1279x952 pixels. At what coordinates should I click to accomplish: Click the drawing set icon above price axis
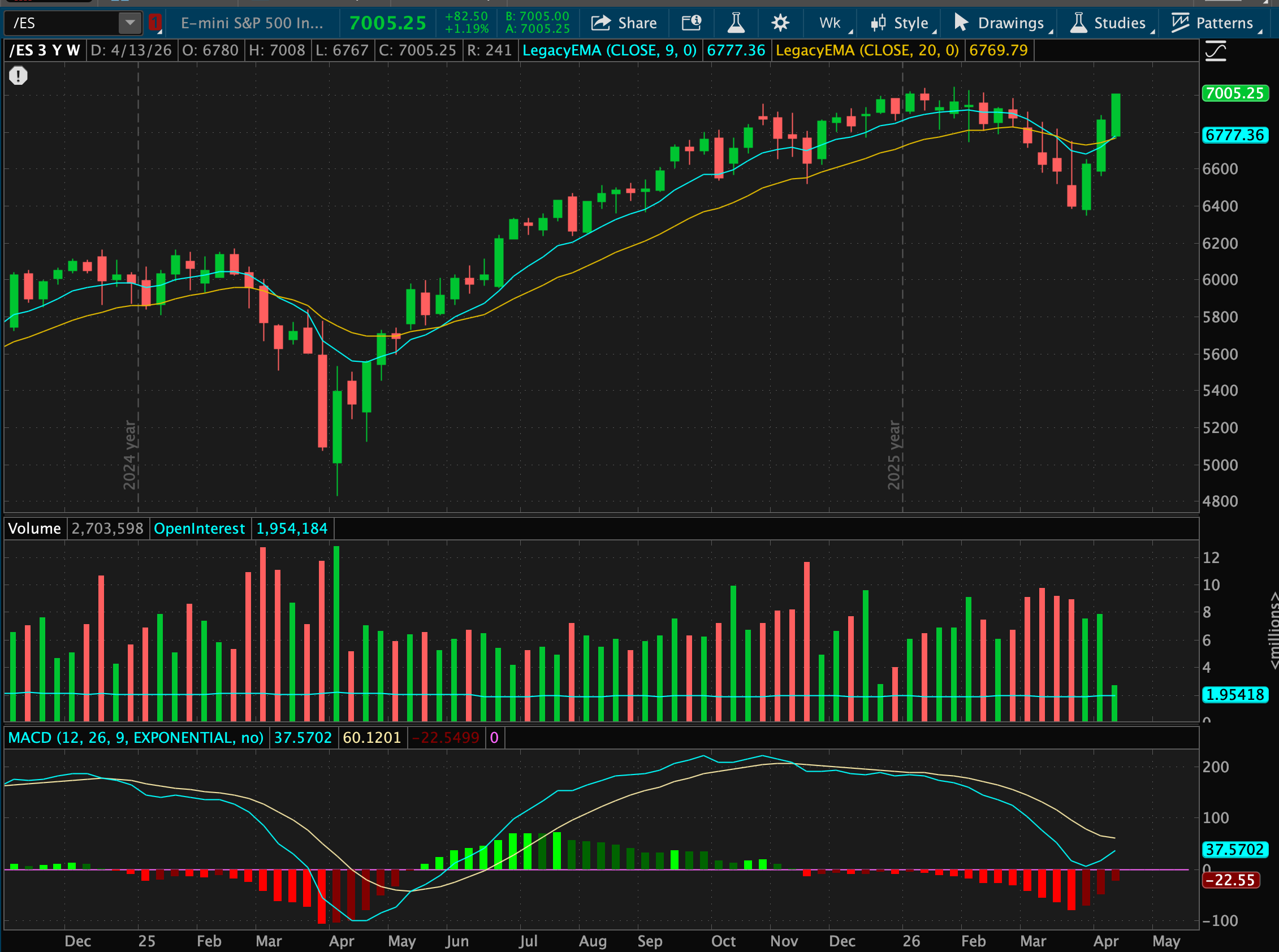click(1216, 51)
